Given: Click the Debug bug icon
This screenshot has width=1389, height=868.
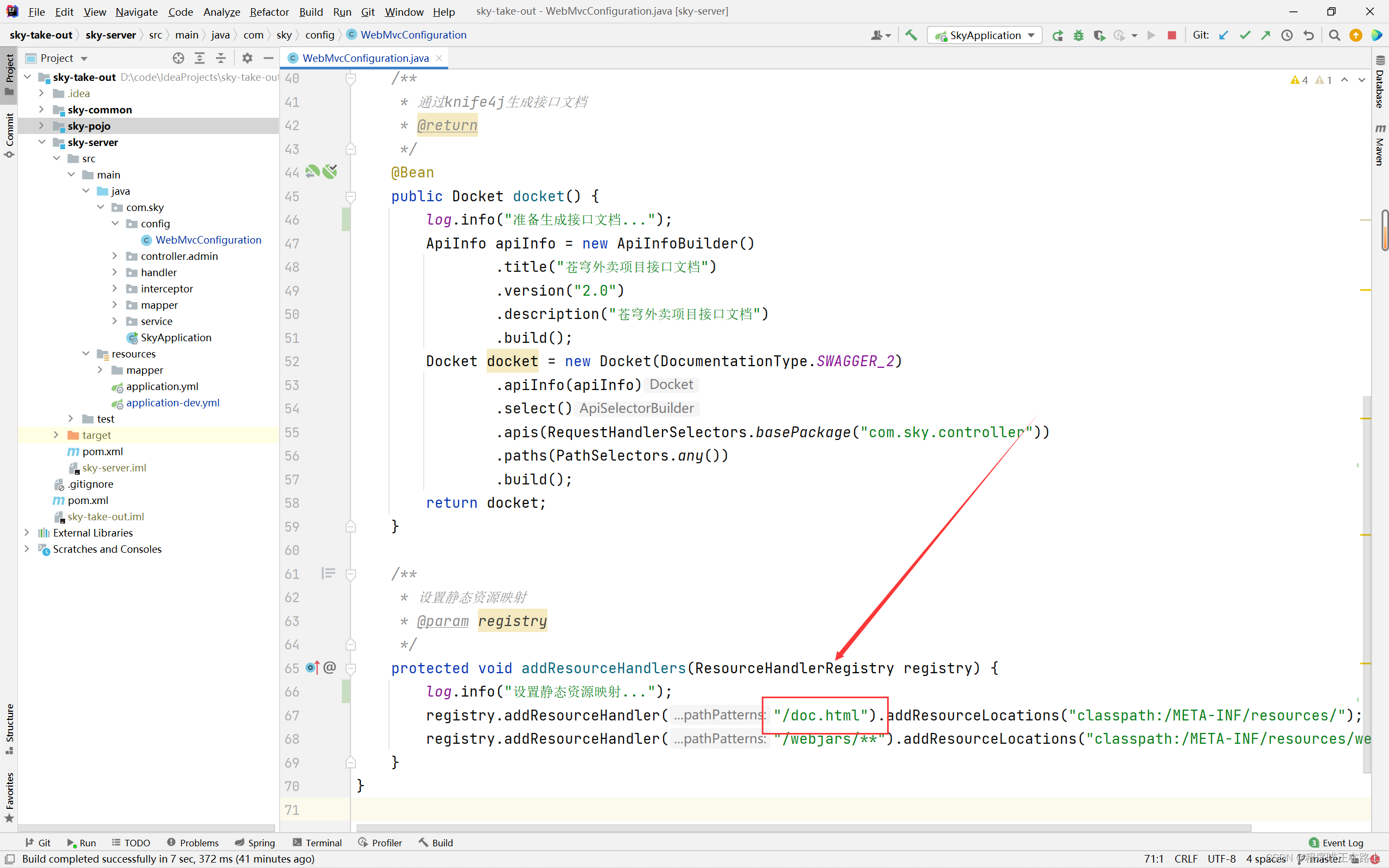Looking at the screenshot, I should [x=1079, y=35].
